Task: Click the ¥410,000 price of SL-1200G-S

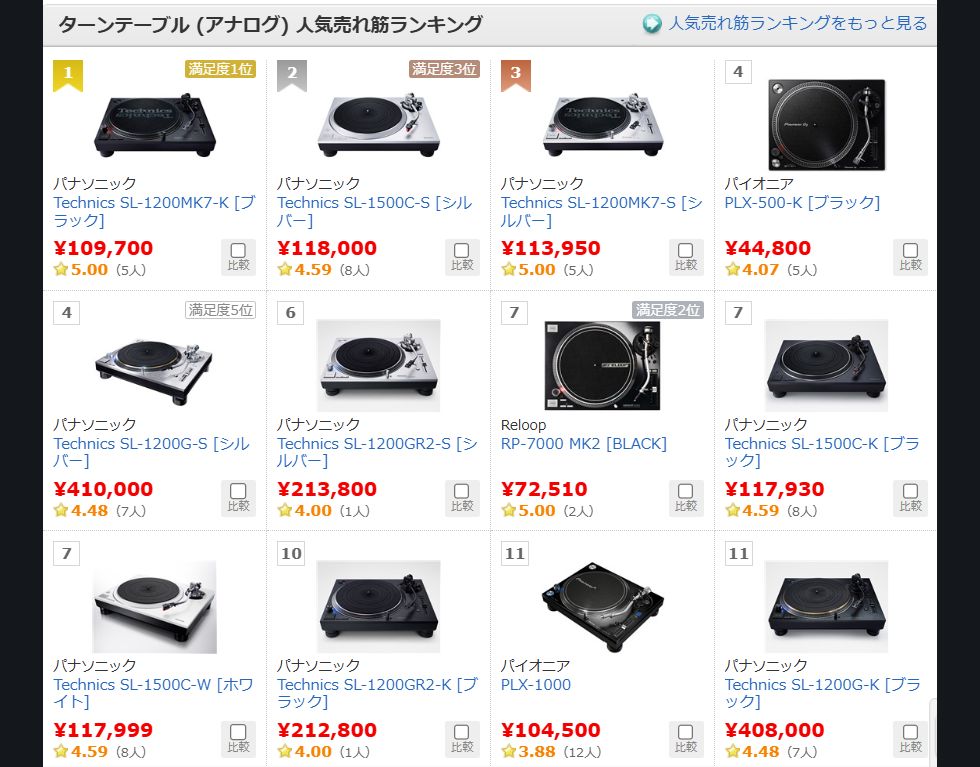Action: pos(103,489)
